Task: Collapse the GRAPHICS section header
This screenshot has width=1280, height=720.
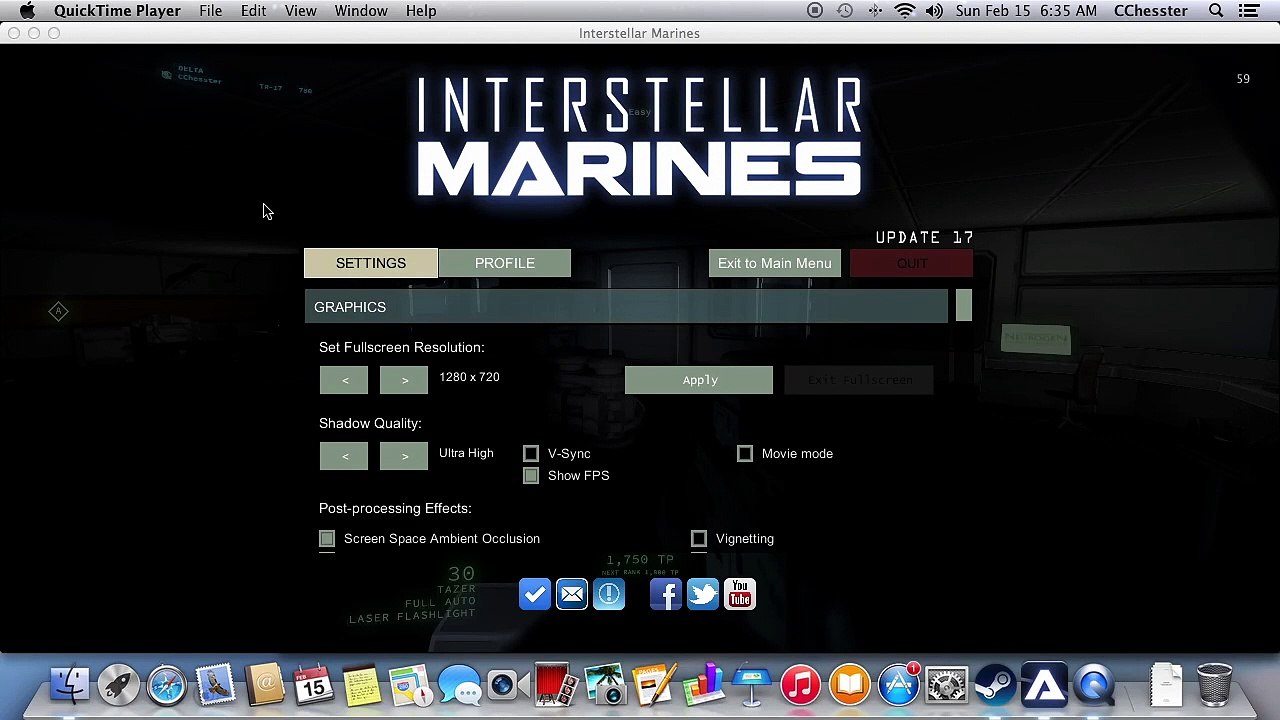Action: point(626,307)
